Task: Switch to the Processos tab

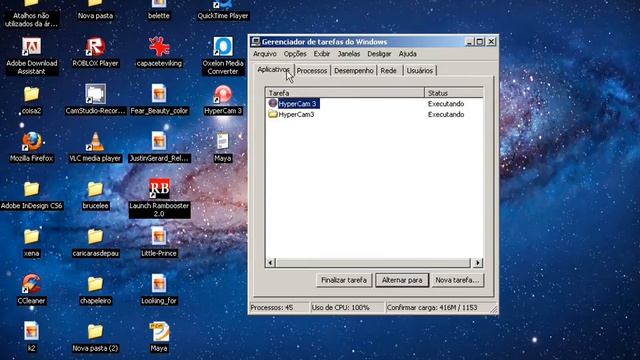Action: point(312,71)
